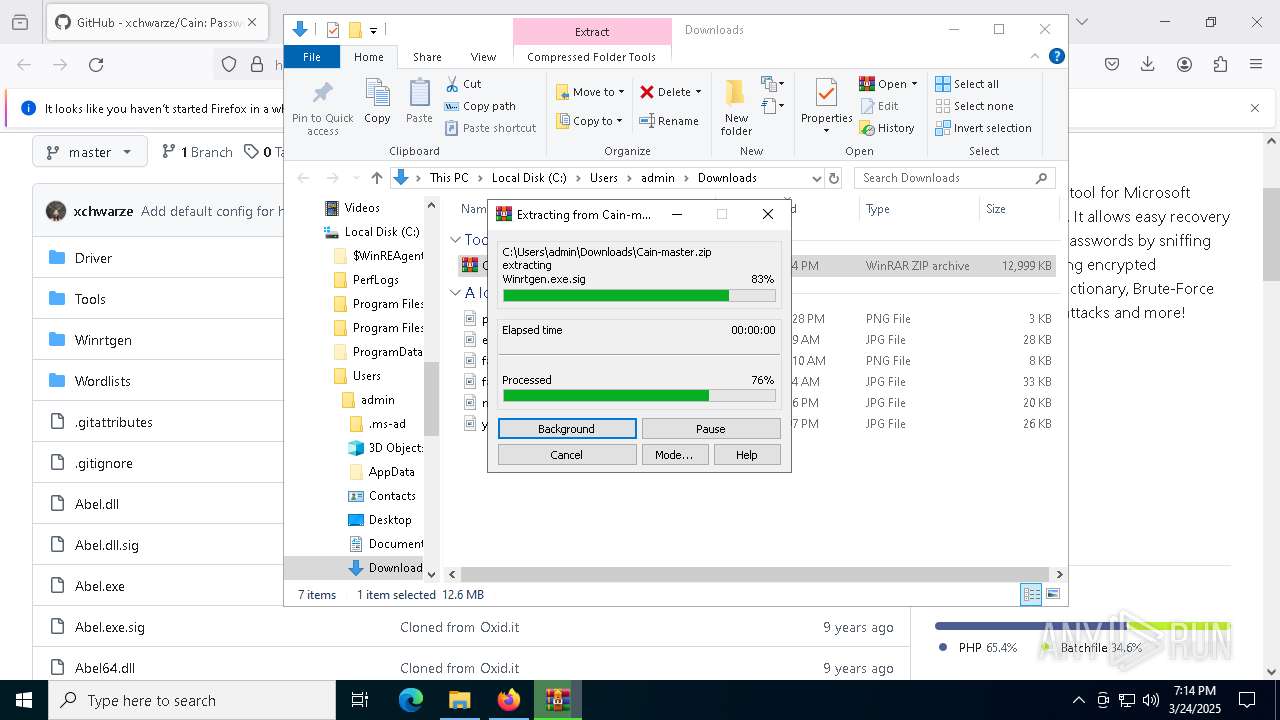The width and height of the screenshot is (1280, 720).
Task: Open Firefox extensions puzzle icon
Action: tap(1220, 65)
